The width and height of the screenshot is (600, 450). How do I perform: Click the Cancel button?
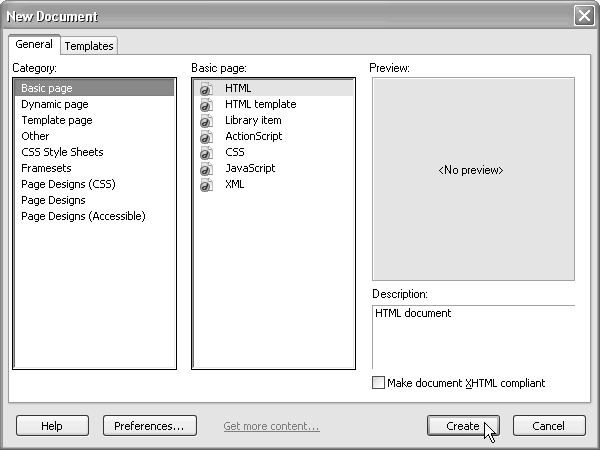pyautogui.click(x=549, y=426)
